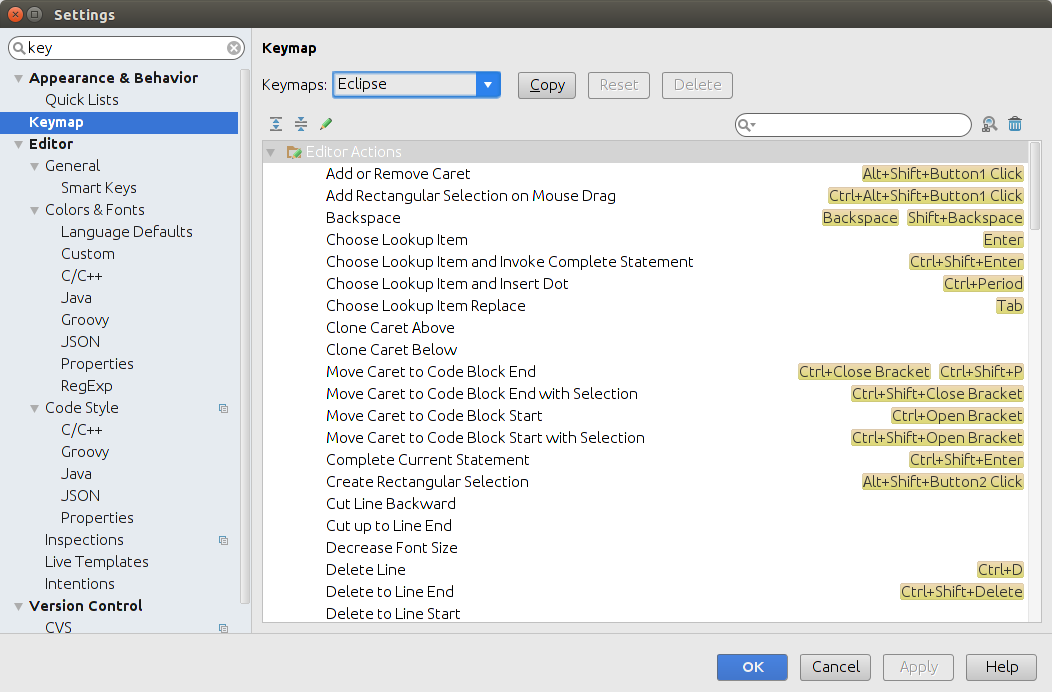Click the Cancel button

[835, 667]
